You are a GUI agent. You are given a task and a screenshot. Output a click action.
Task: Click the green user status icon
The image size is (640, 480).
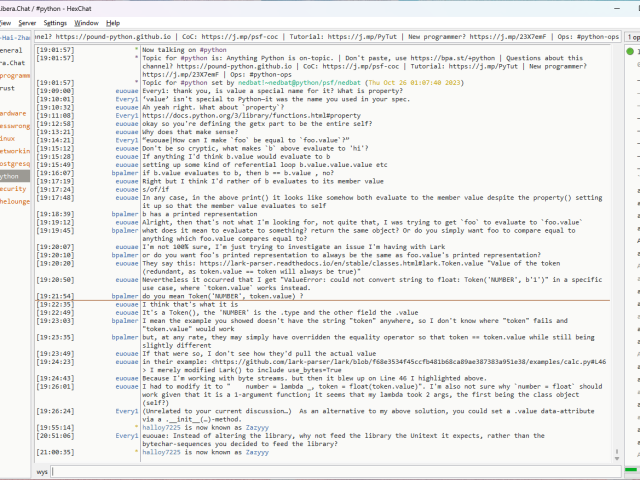[632, 51]
